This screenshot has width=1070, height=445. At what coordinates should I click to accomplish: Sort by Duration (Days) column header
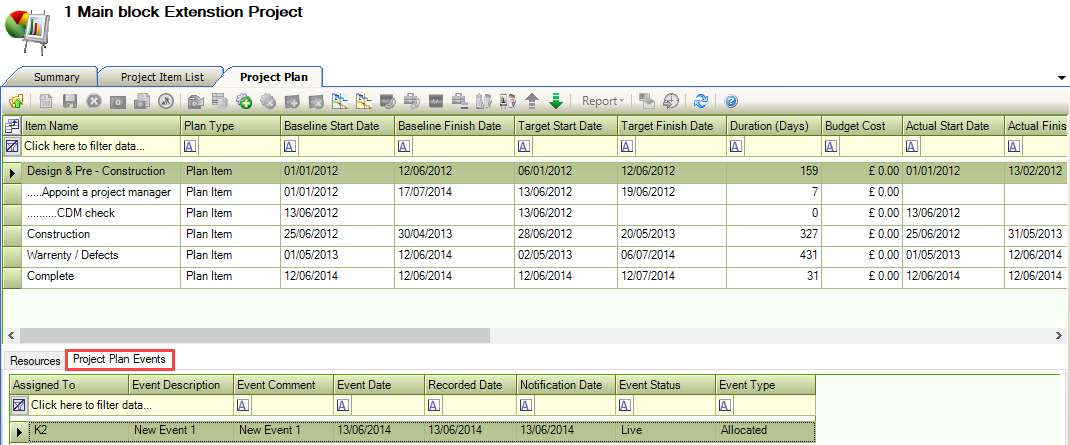click(768, 126)
